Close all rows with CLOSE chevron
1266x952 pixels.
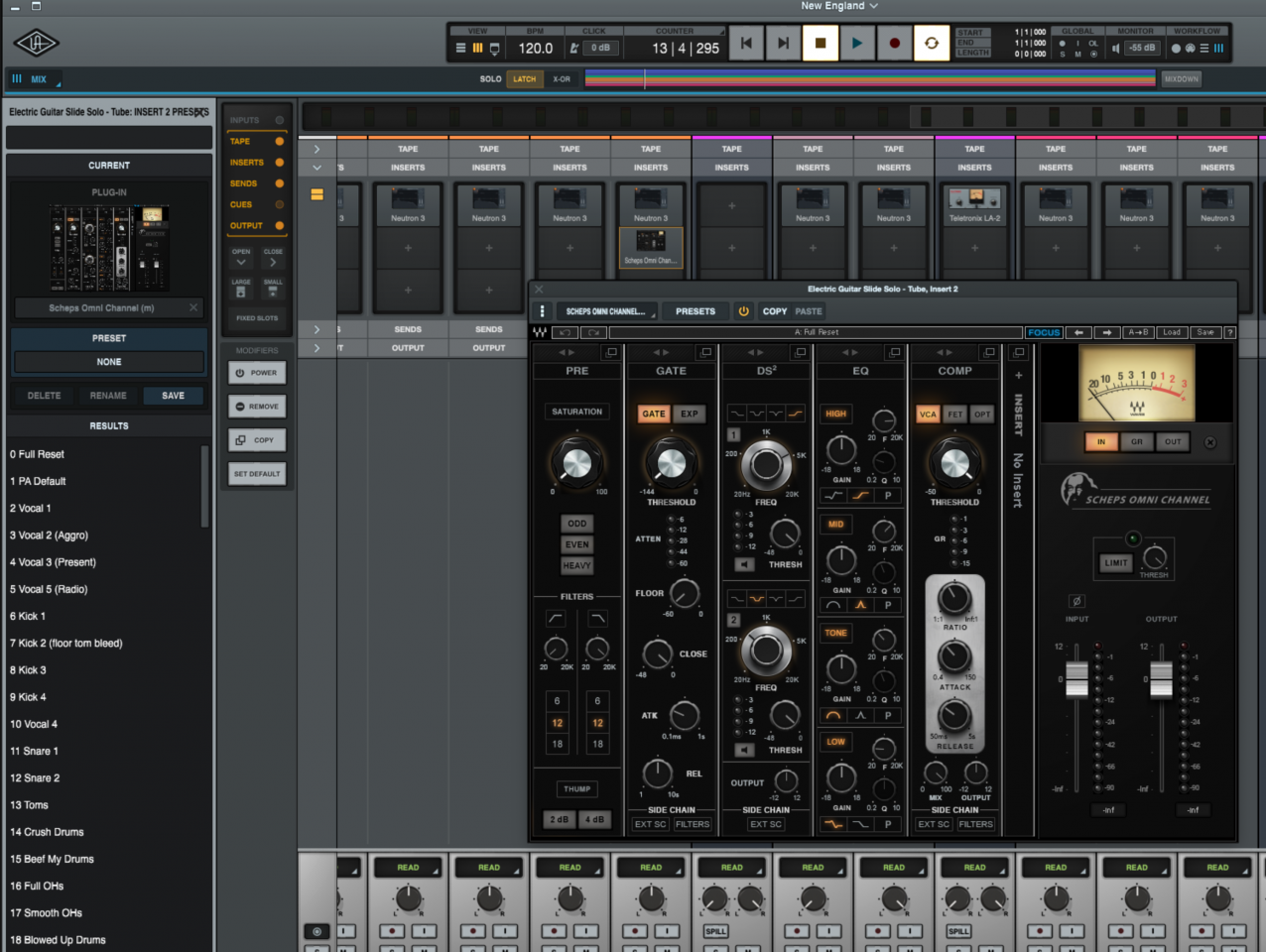tap(273, 258)
